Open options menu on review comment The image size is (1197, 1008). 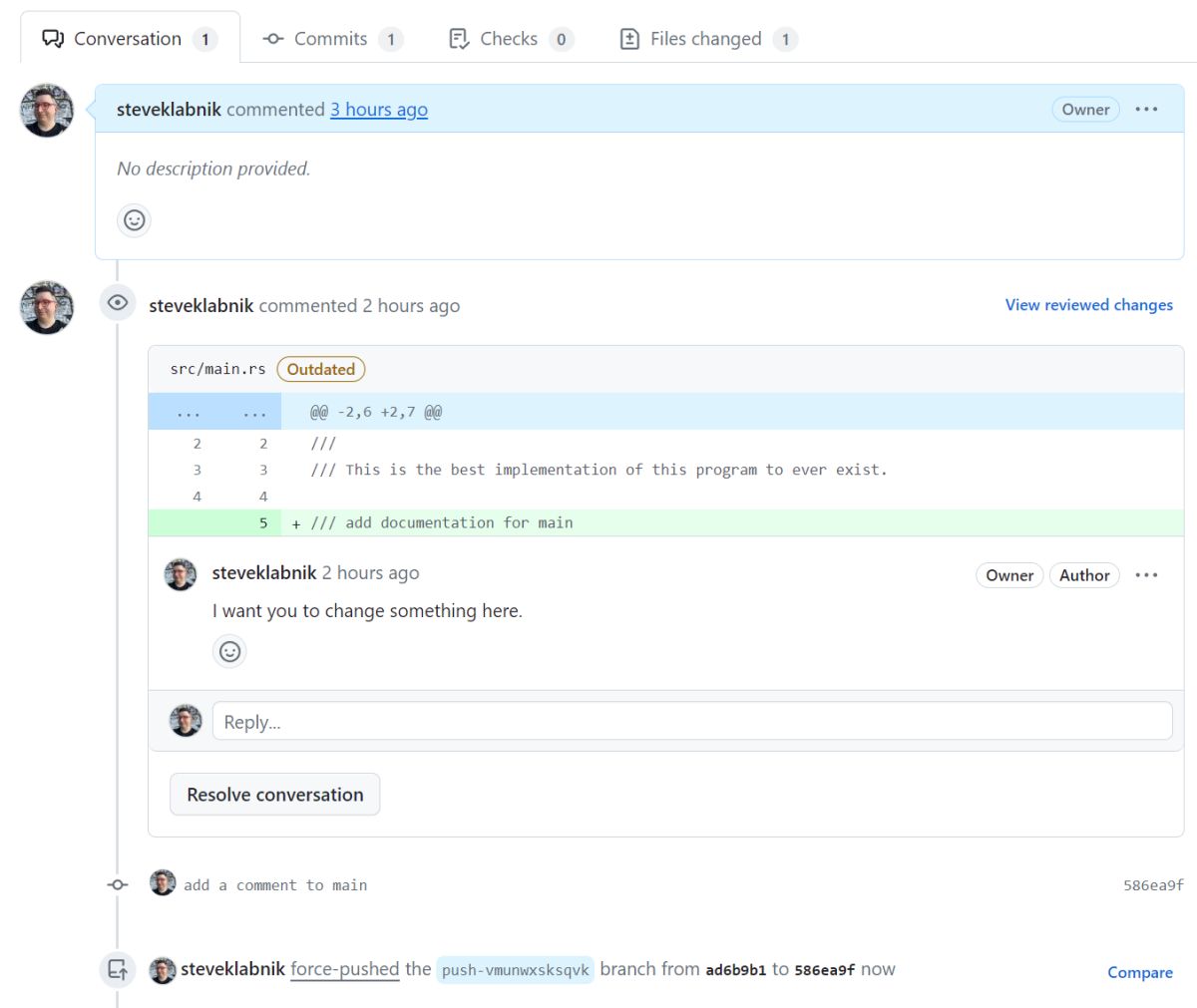(1147, 575)
